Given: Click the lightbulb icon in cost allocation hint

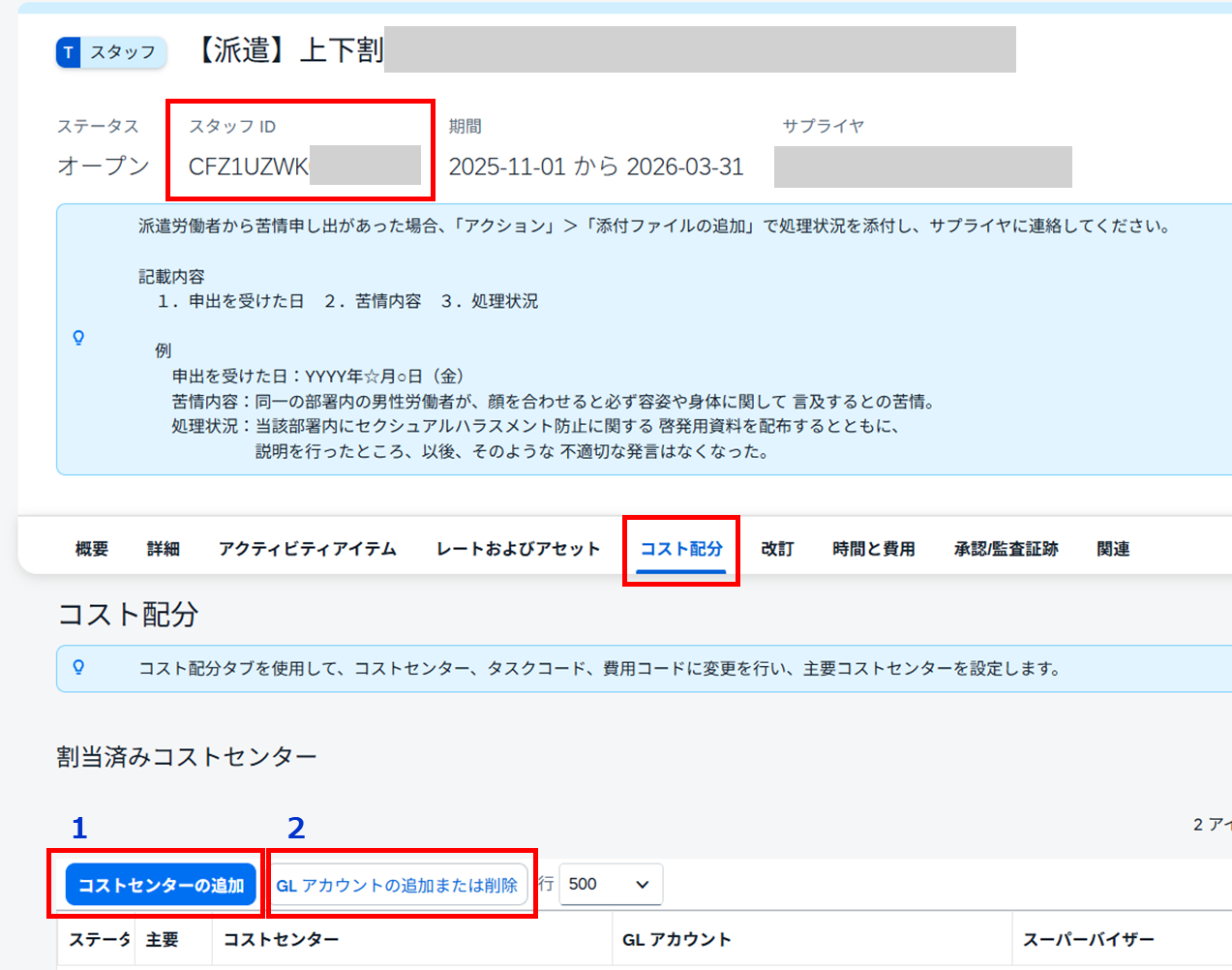Looking at the screenshot, I should (79, 668).
